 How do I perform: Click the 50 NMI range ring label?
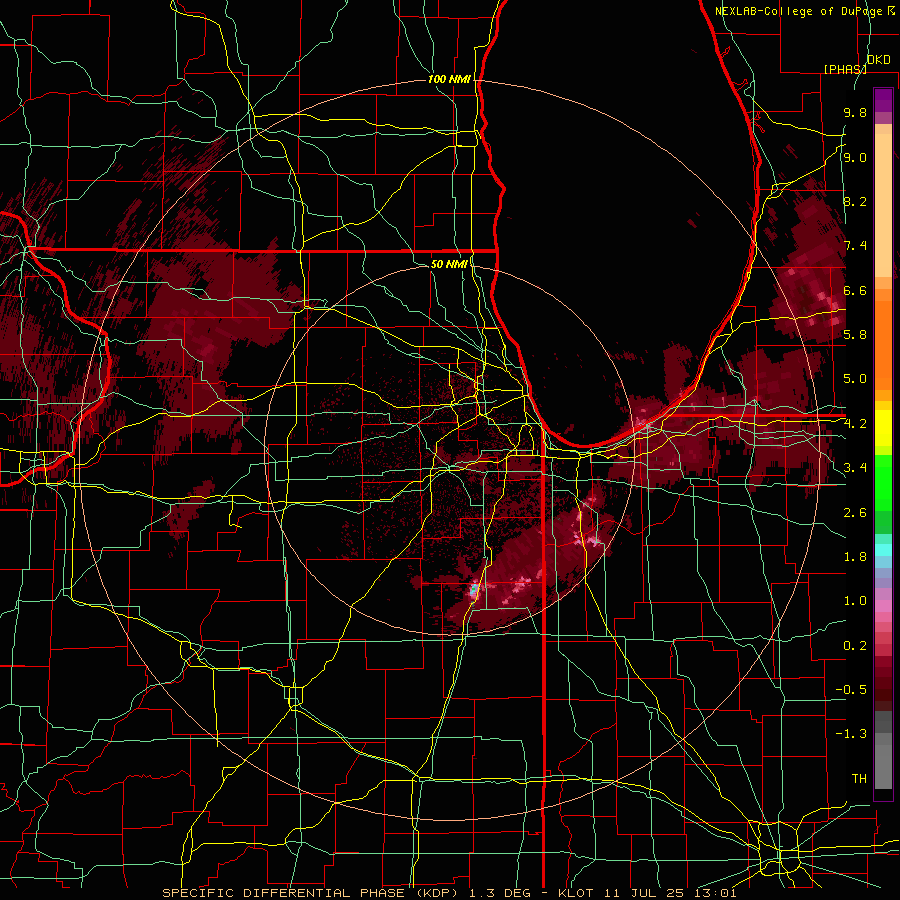click(x=449, y=264)
